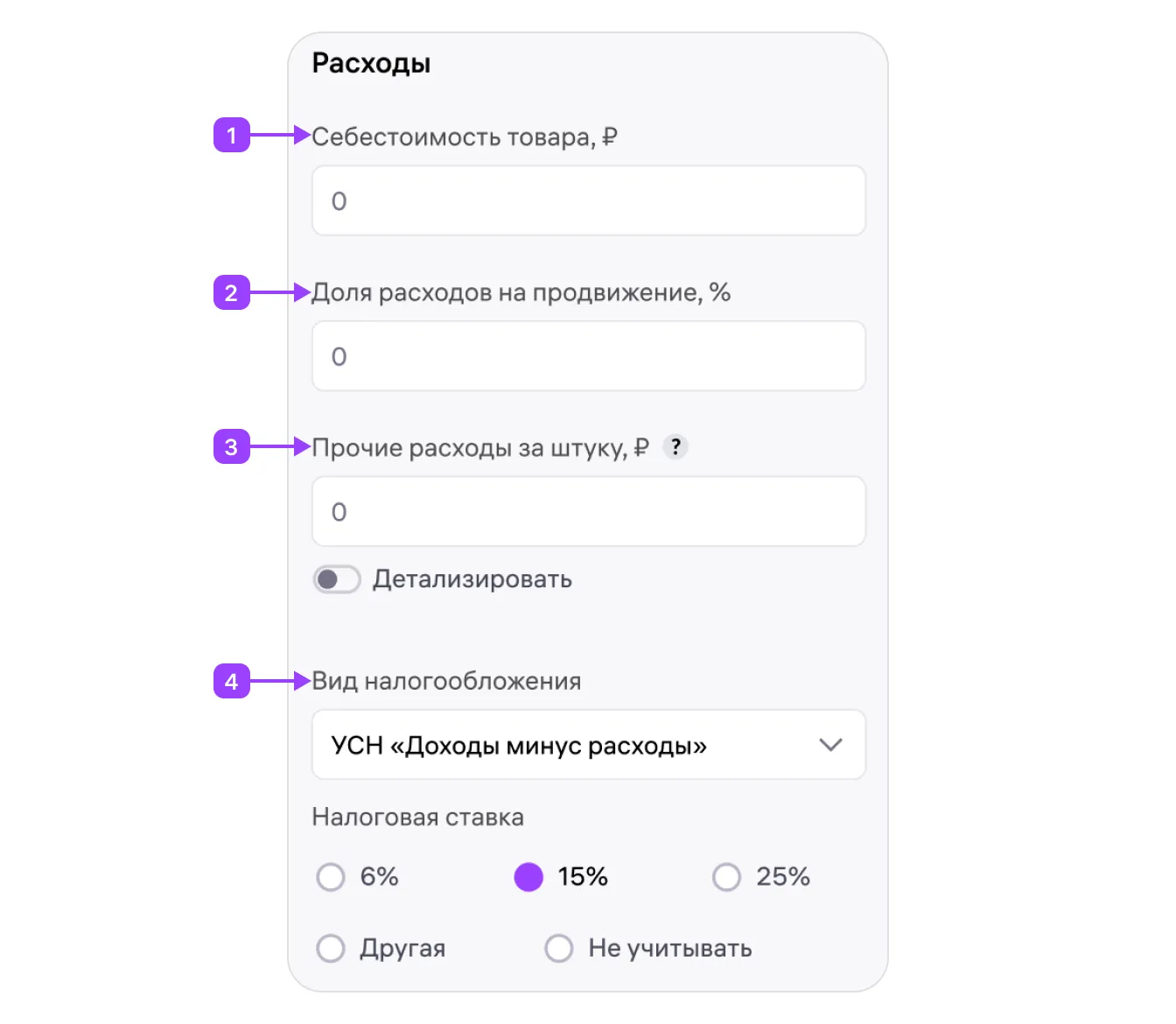Click the Детализировать label text

(472, 579)
